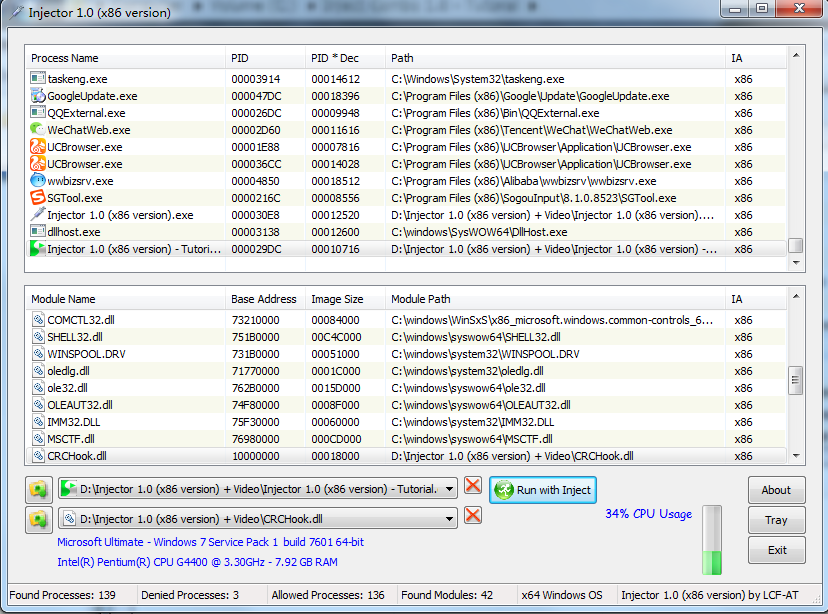Minimize the injector to Tray
Screen dimensions: 828x614
776,520
